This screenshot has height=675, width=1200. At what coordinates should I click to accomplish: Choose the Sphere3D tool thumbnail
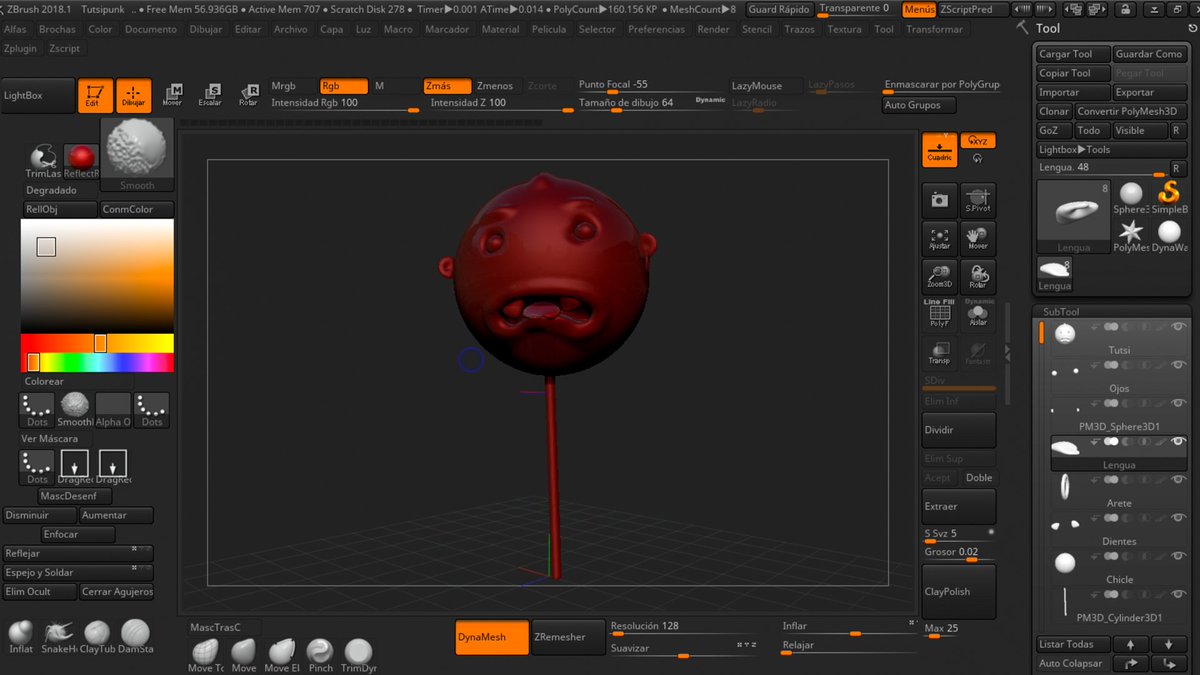pos(1131,197)
